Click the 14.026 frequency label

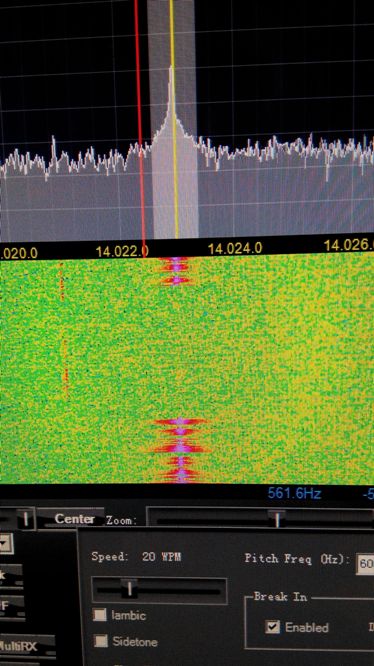[349, 245]
